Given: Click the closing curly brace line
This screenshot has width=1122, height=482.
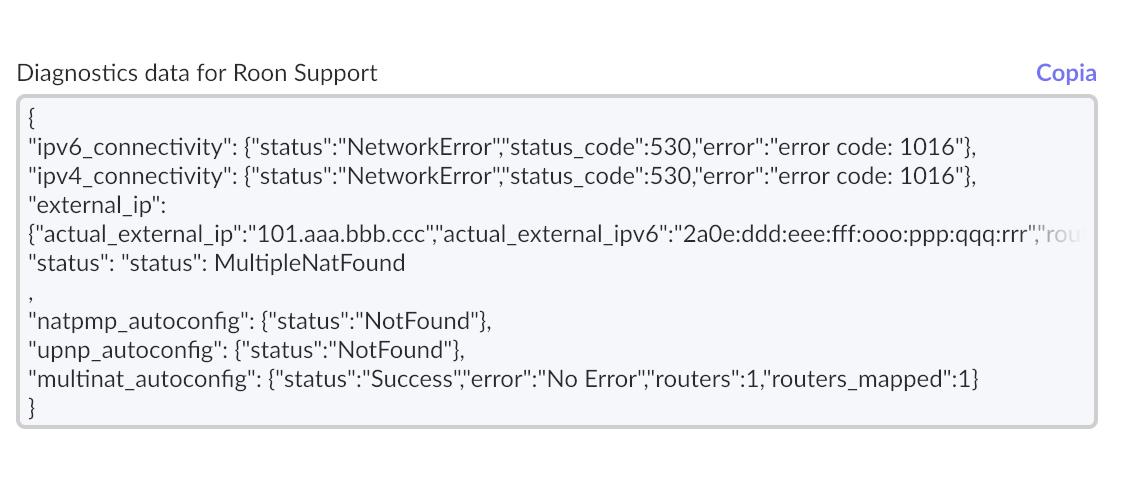Looking at the screenshot, I should tap(32, 407).
